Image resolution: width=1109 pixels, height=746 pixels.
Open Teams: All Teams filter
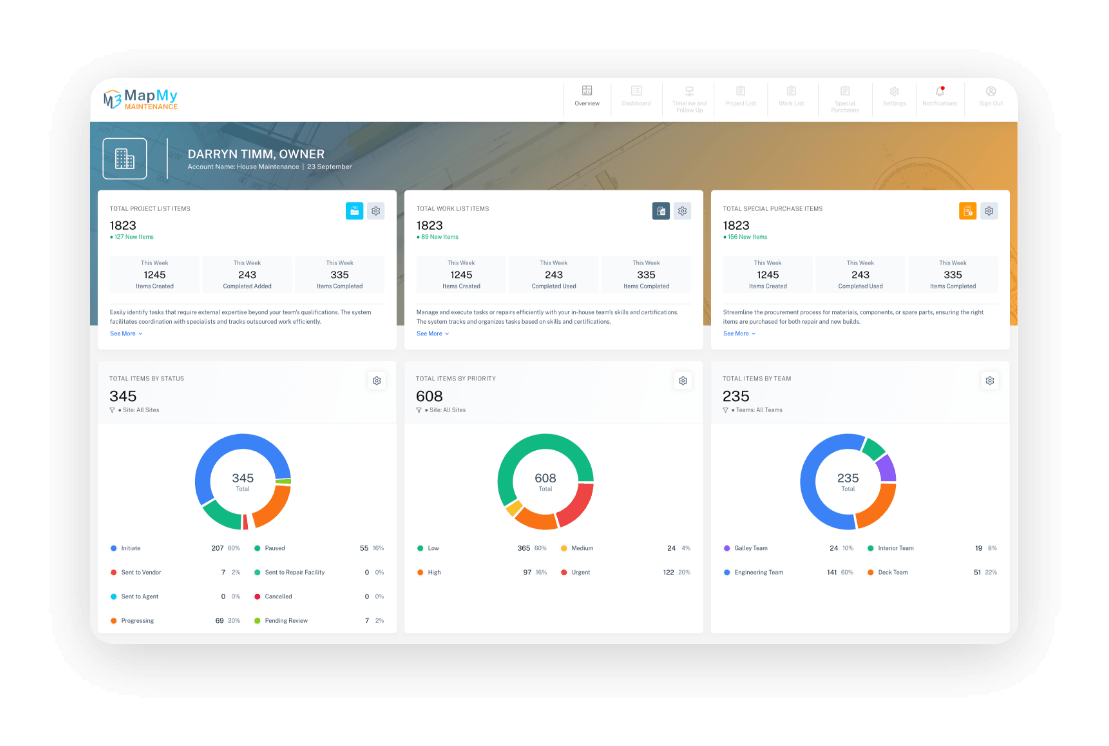[x=757, y=410]
